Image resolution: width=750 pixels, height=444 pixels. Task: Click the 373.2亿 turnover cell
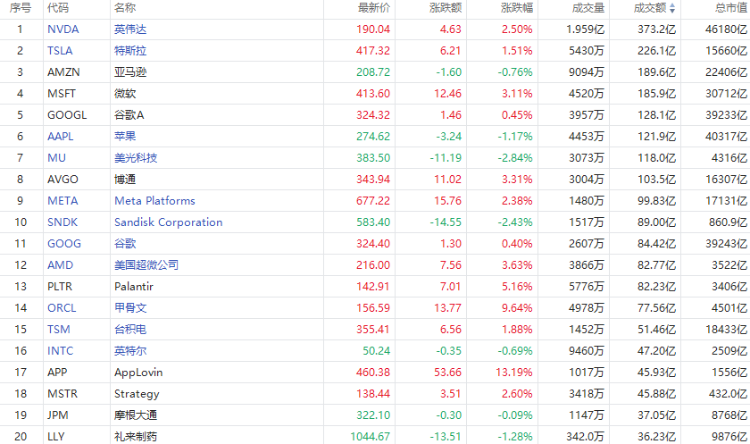pyautogui.click(x=657, y=29)
